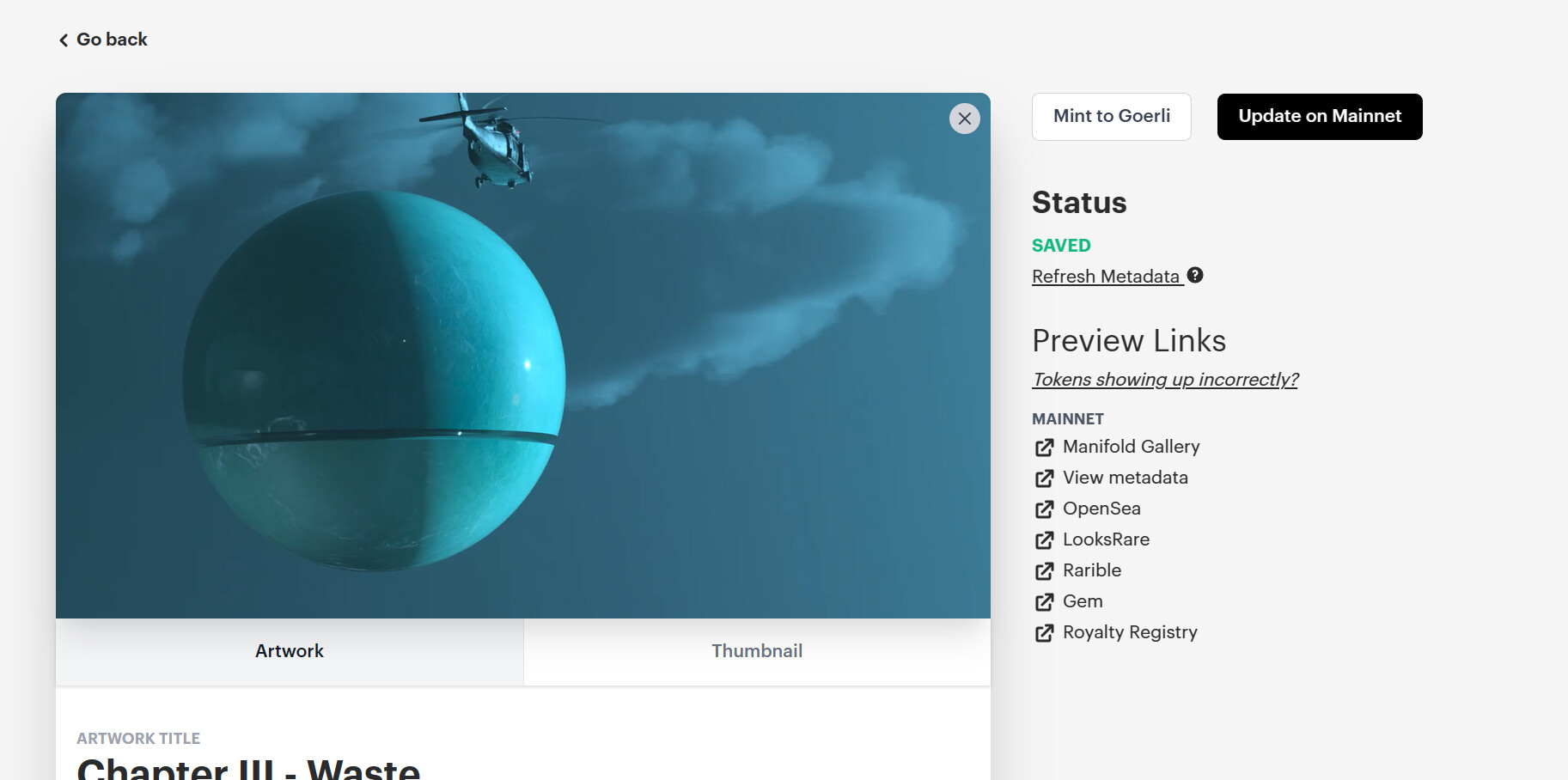This screenshot has width=1568, height=780.
Task: Click the artwork title 'Chapter III - Waste'
Action: 248,768
